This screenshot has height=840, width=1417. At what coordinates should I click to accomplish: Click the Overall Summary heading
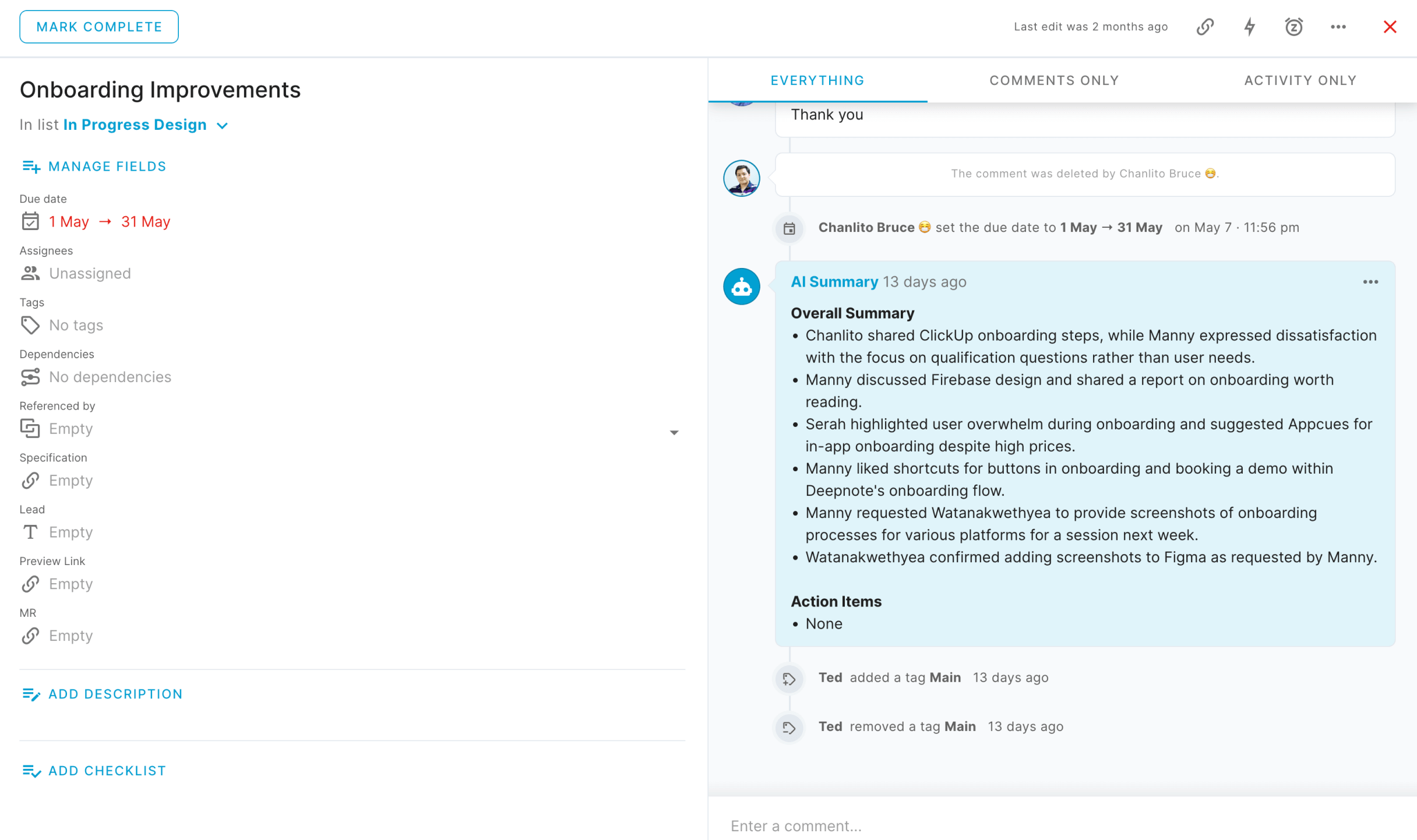[x=852, y=313]
